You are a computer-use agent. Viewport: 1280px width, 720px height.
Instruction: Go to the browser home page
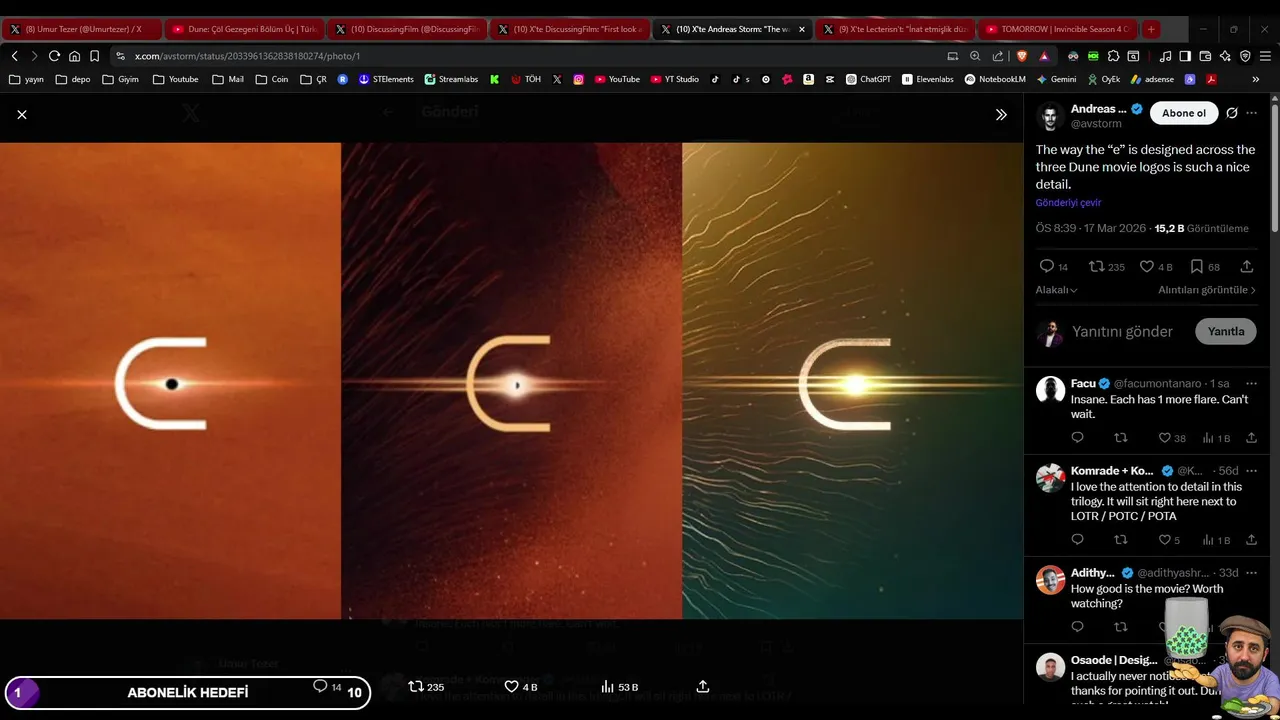pos(74,56)
